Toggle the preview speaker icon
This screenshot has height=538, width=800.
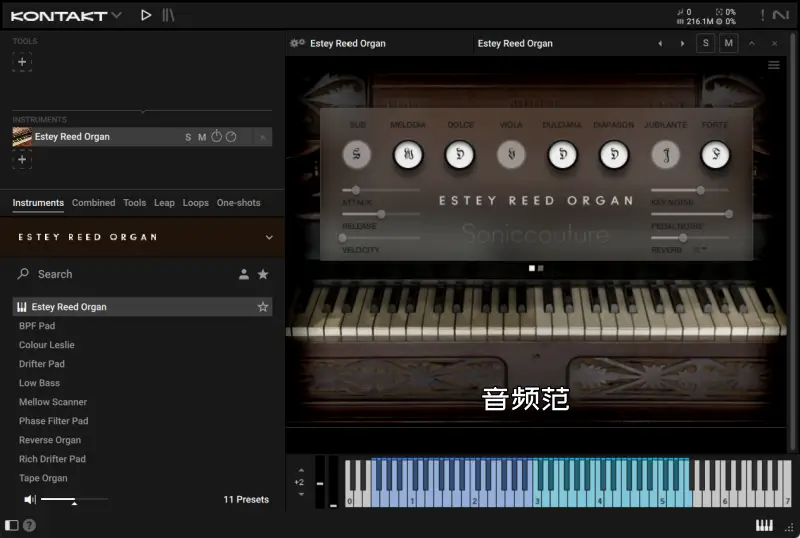point(30,499)
